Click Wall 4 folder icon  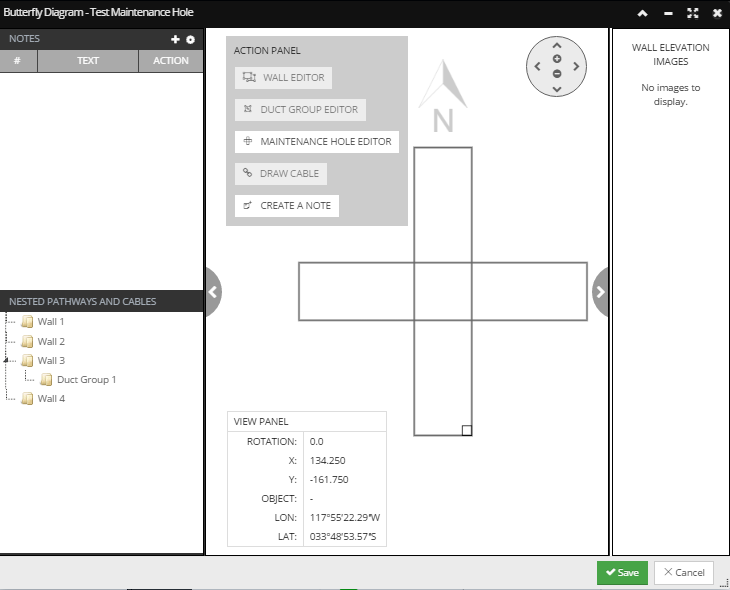(27, 399)
